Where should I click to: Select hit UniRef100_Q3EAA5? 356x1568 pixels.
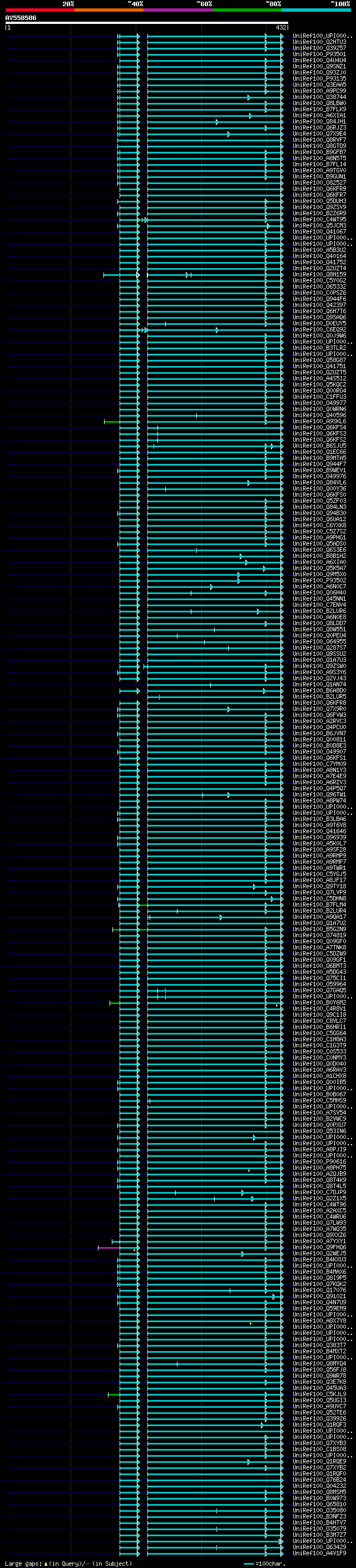coord(319,85)
